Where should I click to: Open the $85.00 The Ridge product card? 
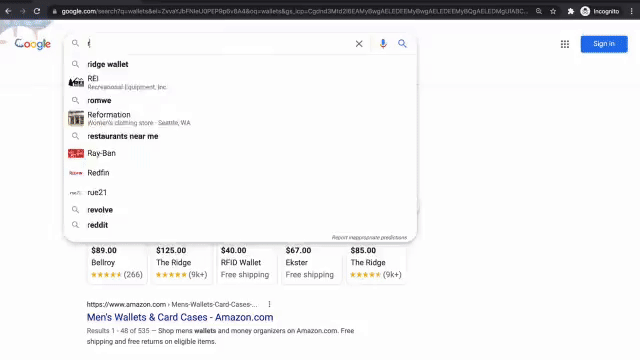[x=376, y=263]
